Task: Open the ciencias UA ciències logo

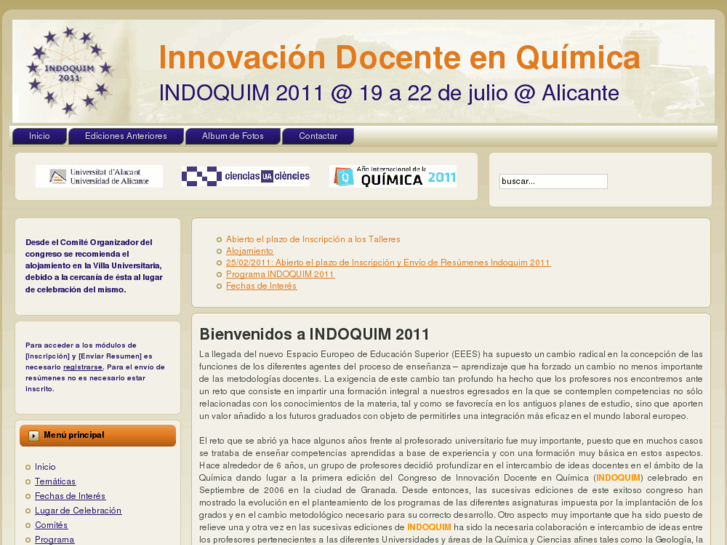Action: point(246,176)
